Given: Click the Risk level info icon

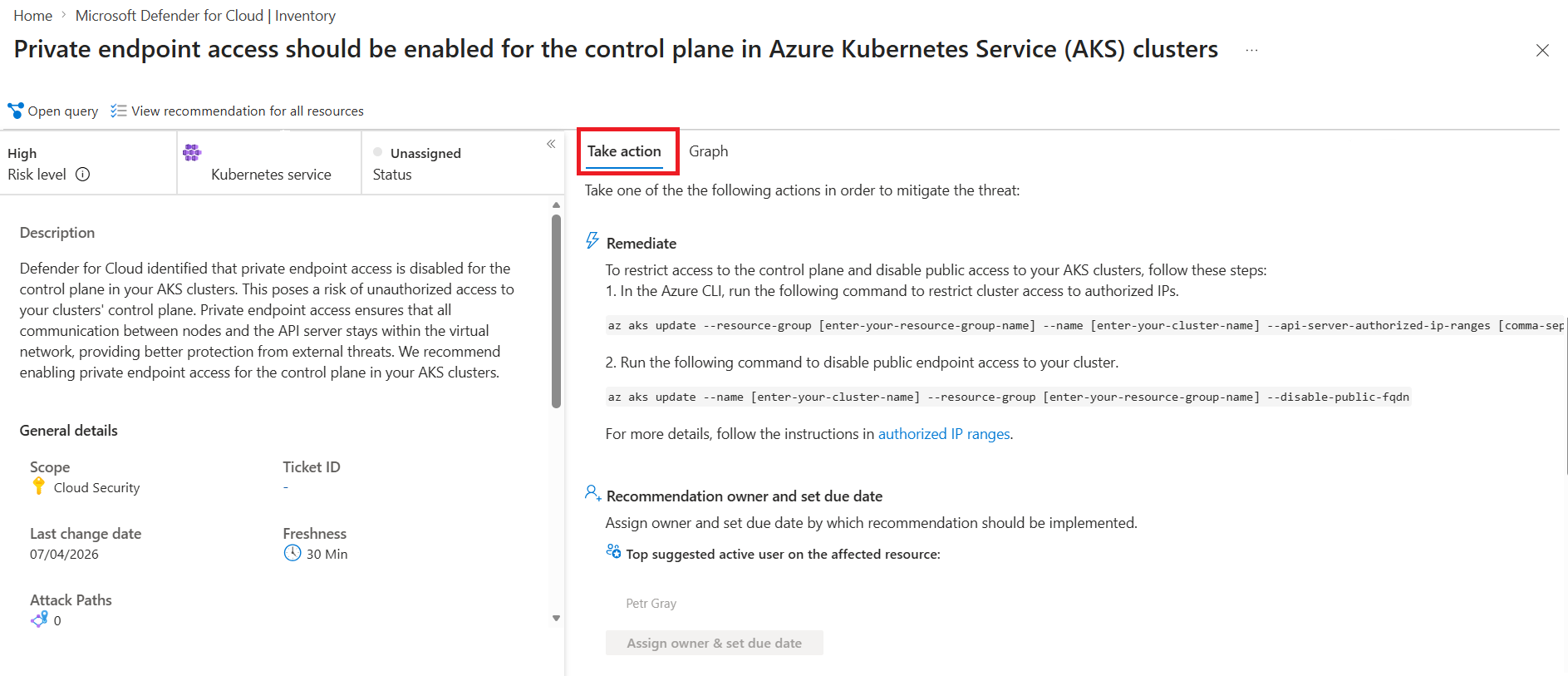Looking at the screenshot, I should click(82, 175).
